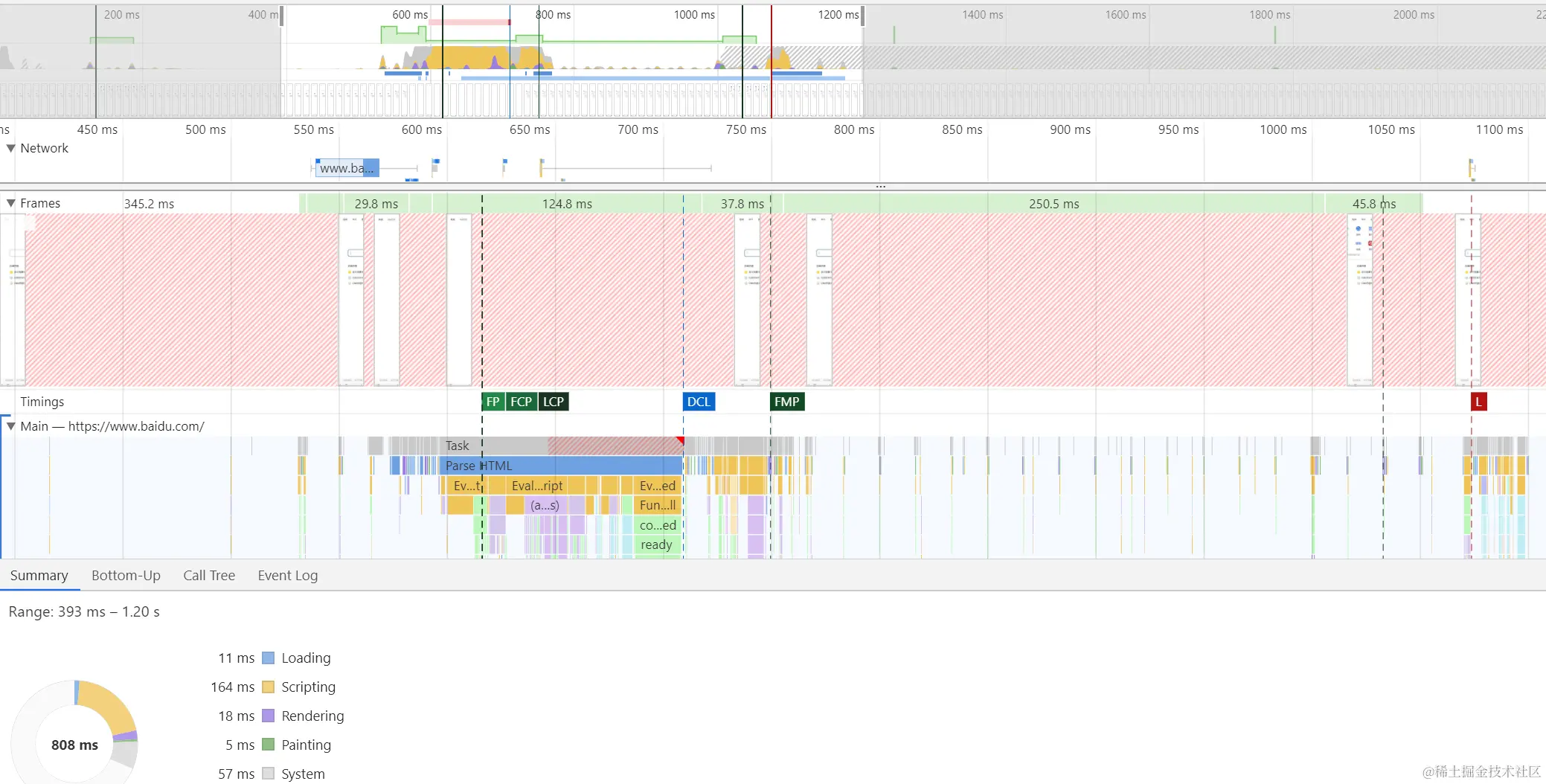The height and width of the screenshot is (784, 1546).
Task: Select the DCL timing marker
Action: click(699, 402)
